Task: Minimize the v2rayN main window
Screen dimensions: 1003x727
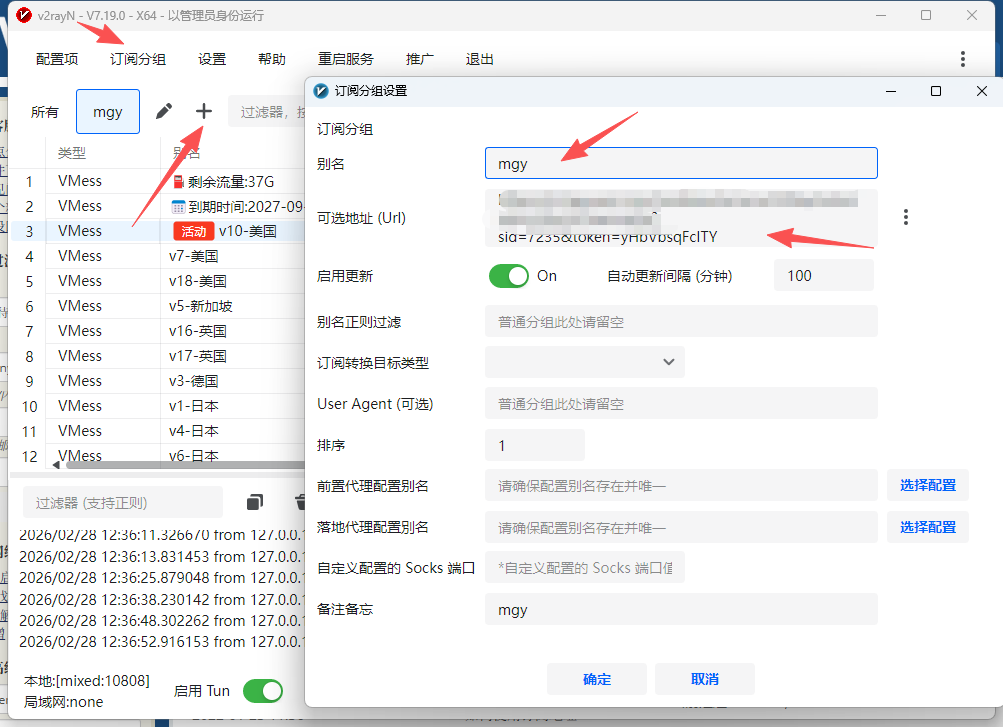Action: [x=881, y=15]
